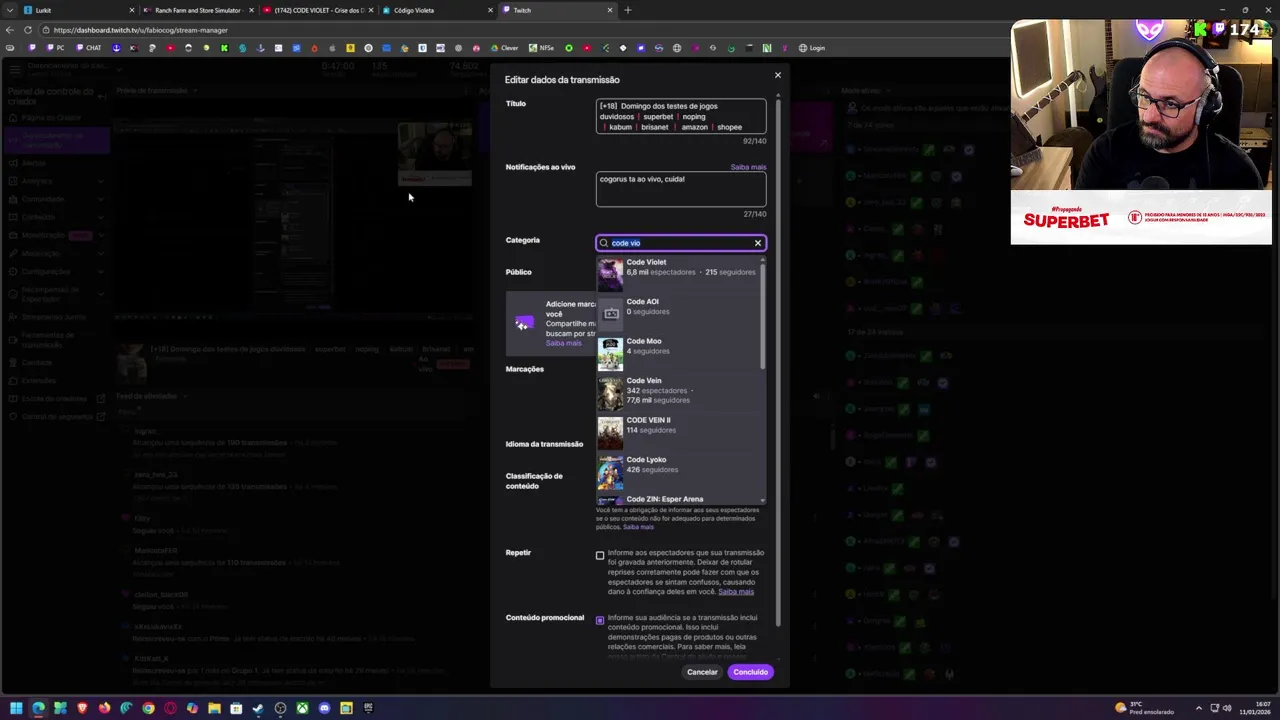Screen dimensions: 1280x720
Task: Open the NFSe bookmark
Action: [542, 48]
